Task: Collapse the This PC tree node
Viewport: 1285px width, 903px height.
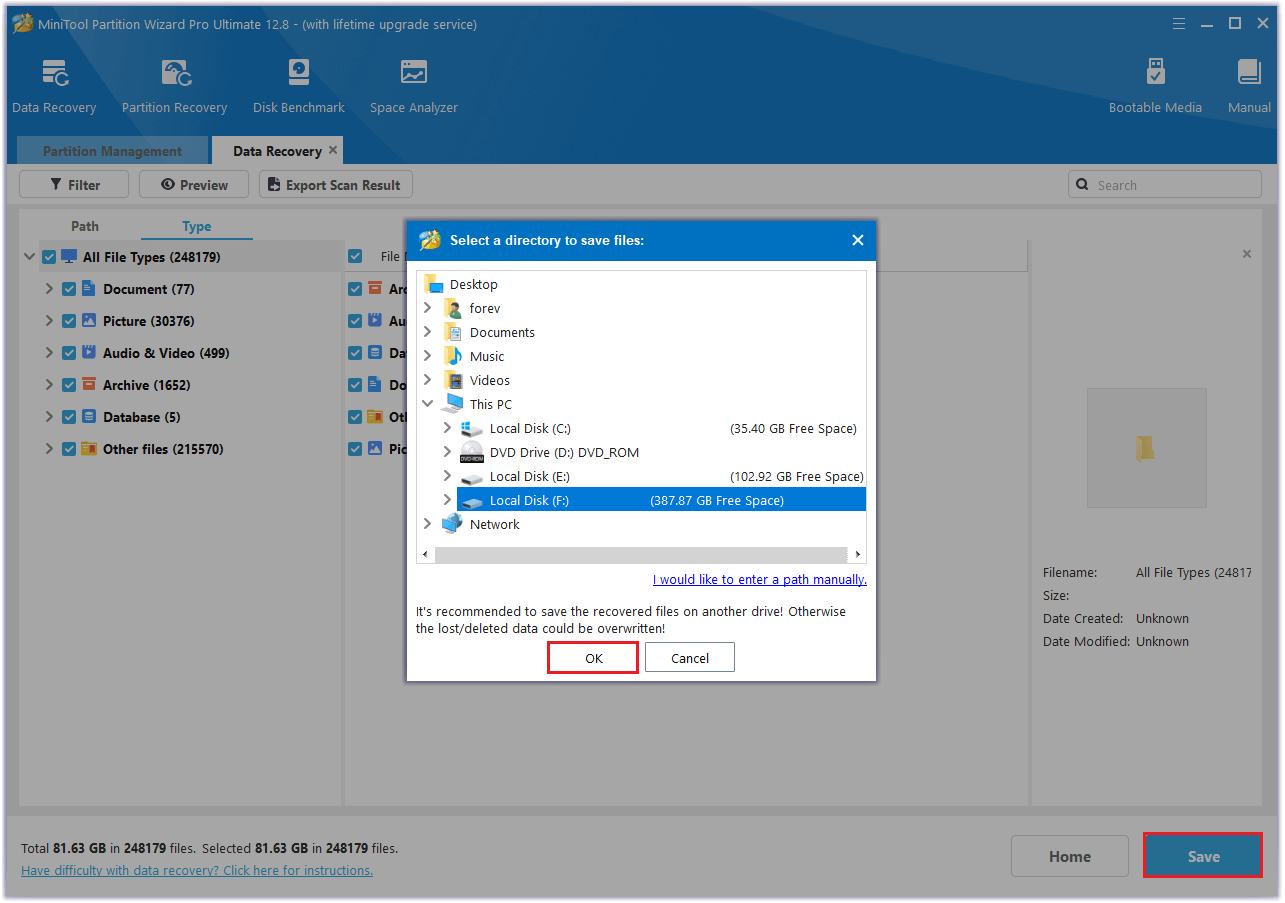Action: click(x=428, y=404)
